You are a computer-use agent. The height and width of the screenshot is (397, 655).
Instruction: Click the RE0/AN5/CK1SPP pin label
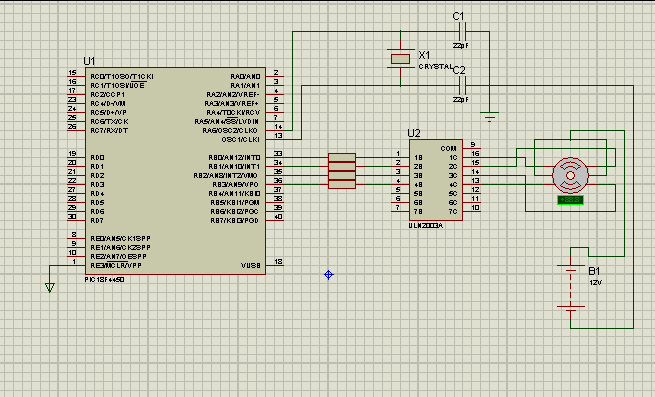pyautogui.click(x=121, y=239)
